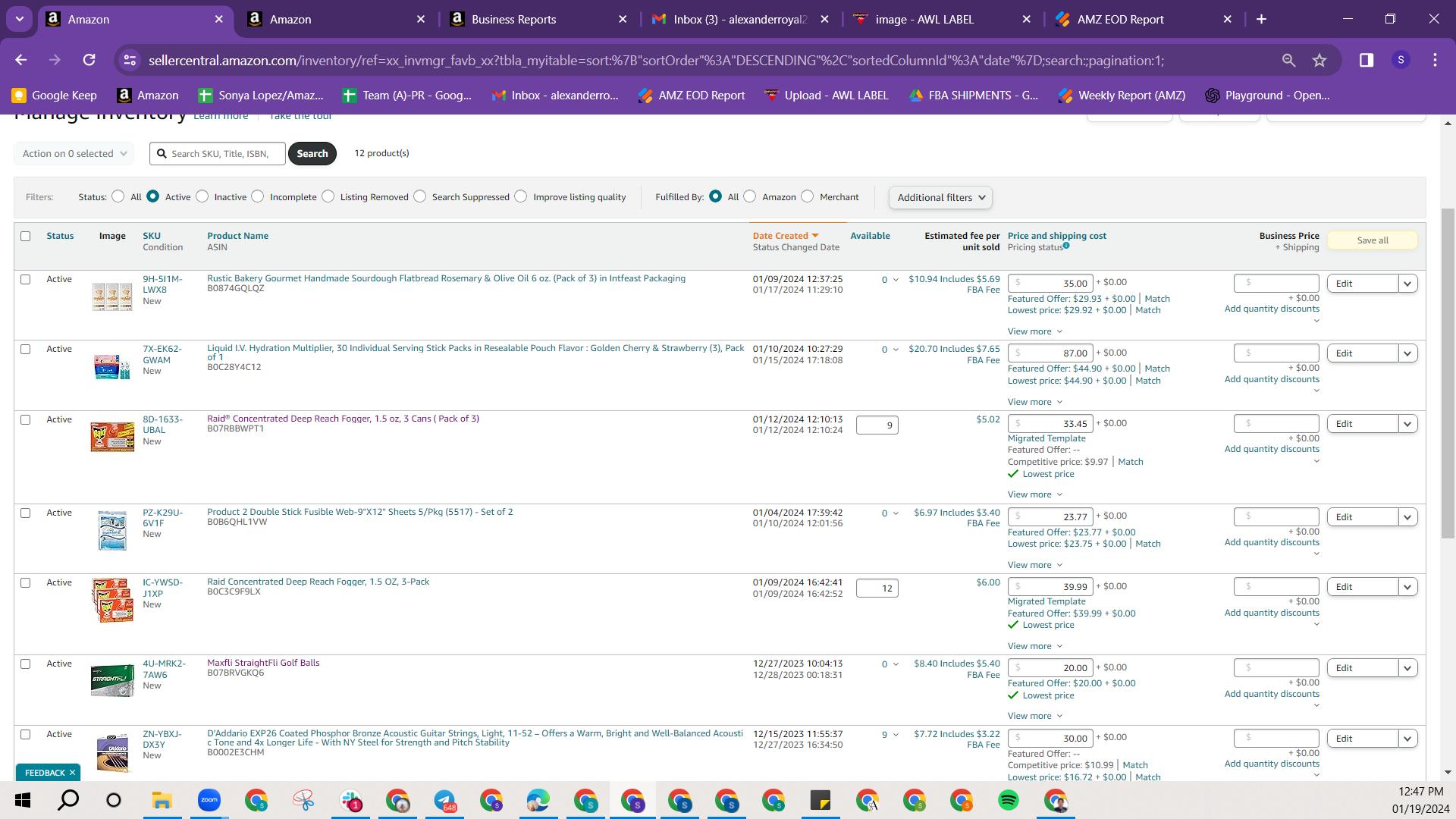This screenshot has width=1456, height=819.
Task: Click Match next to Competitive price $9.97
Action: 1131,462
